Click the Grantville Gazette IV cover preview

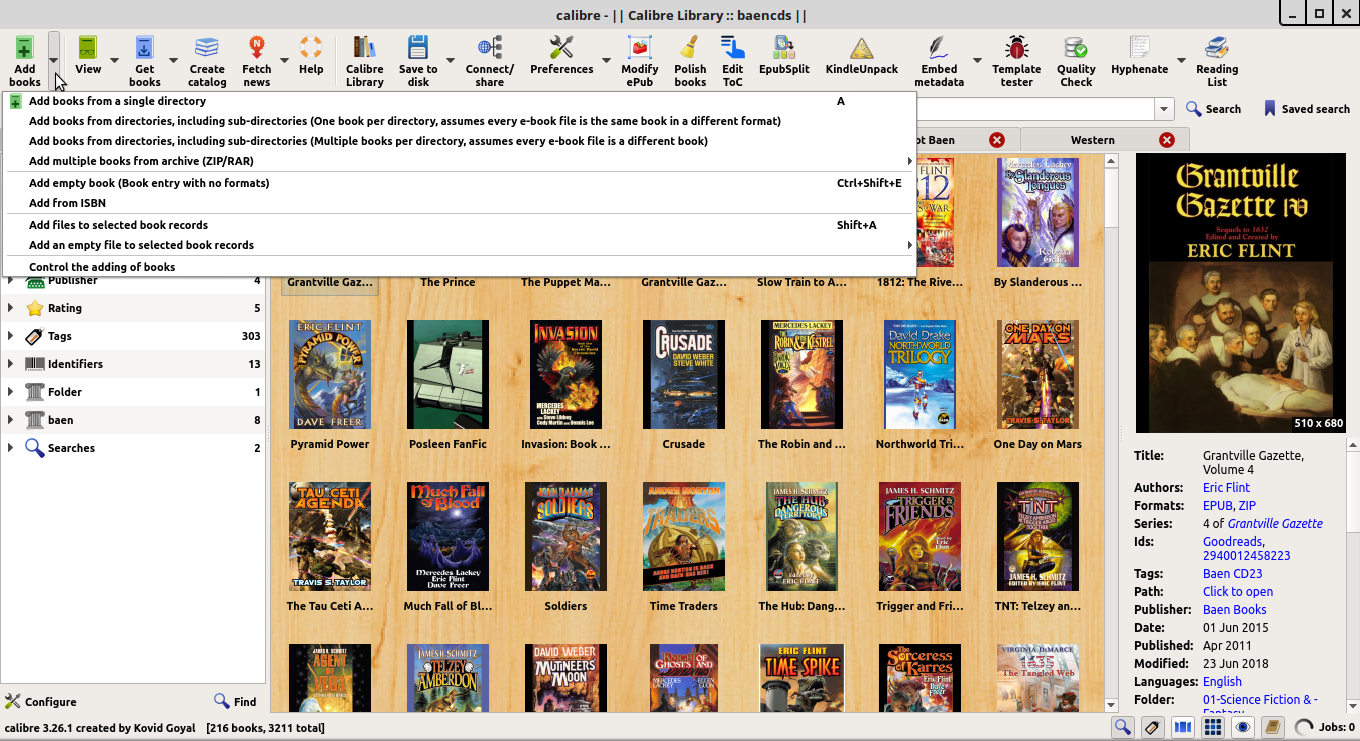1241,292
